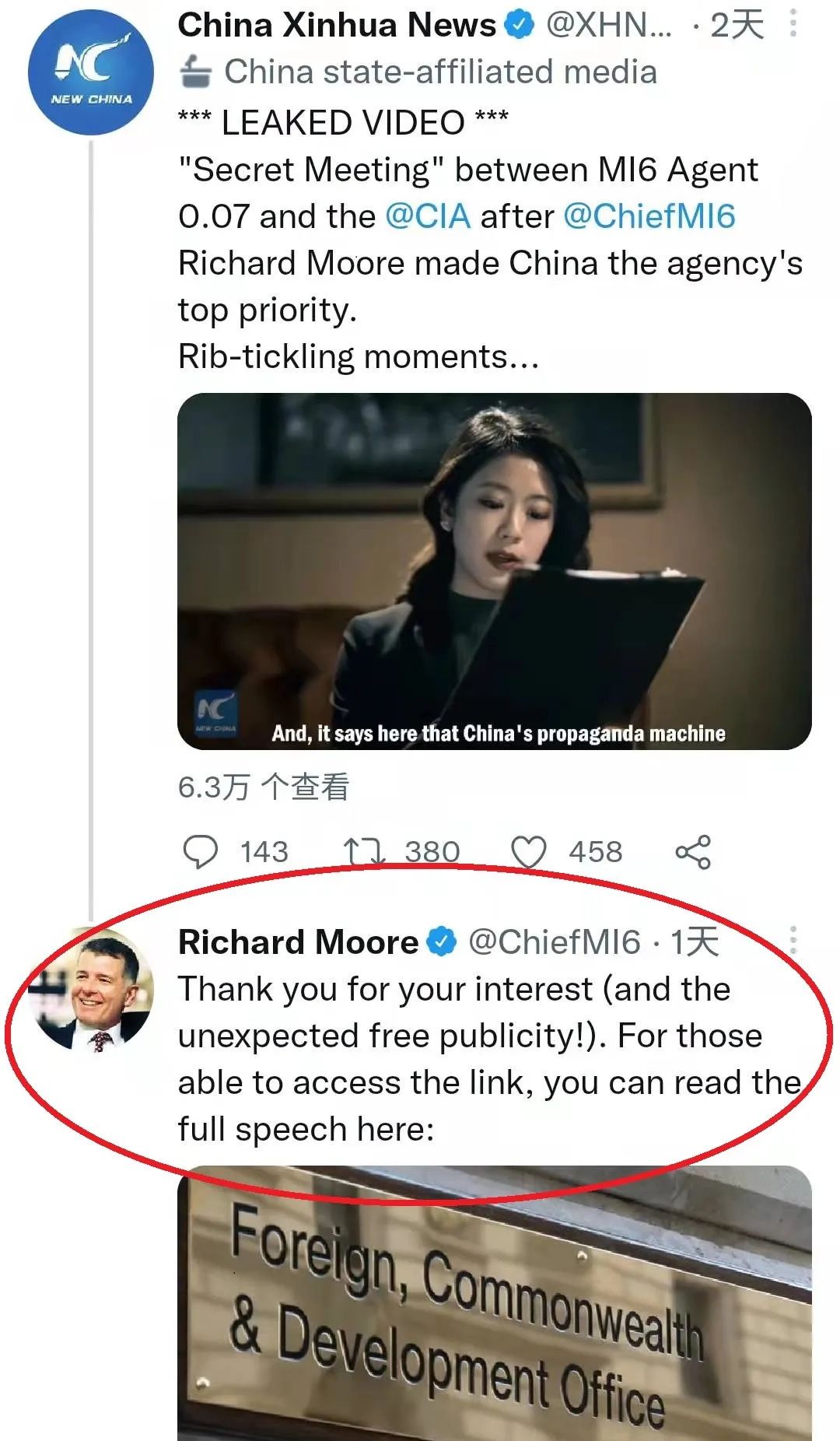Open the @CIA mention link
This screenshot has height=1441, width=840.
click(428, 216)
